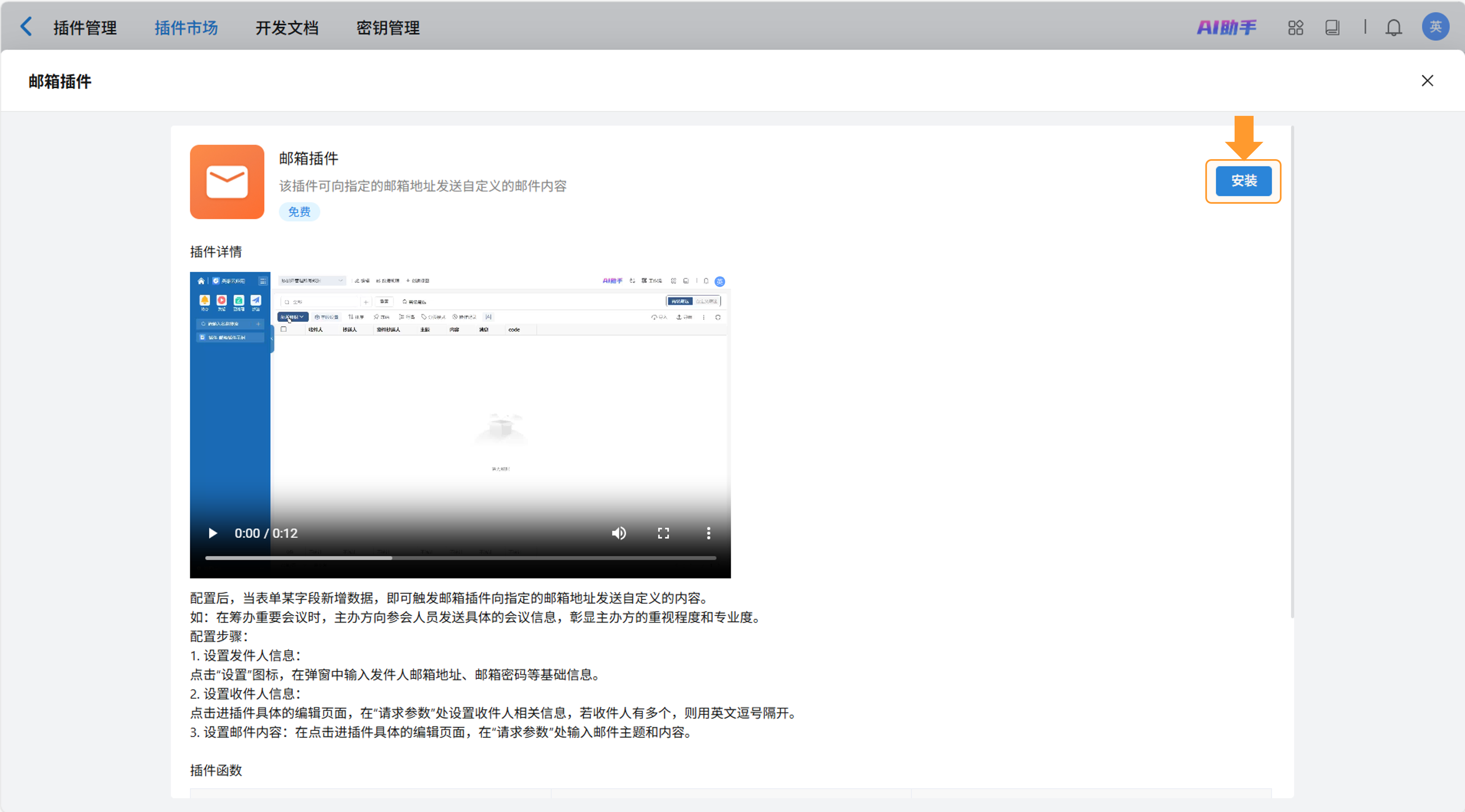This screenshot has height=812, width=1465.
Task: Open the documentation book icon
Action: coord(1332,27)
